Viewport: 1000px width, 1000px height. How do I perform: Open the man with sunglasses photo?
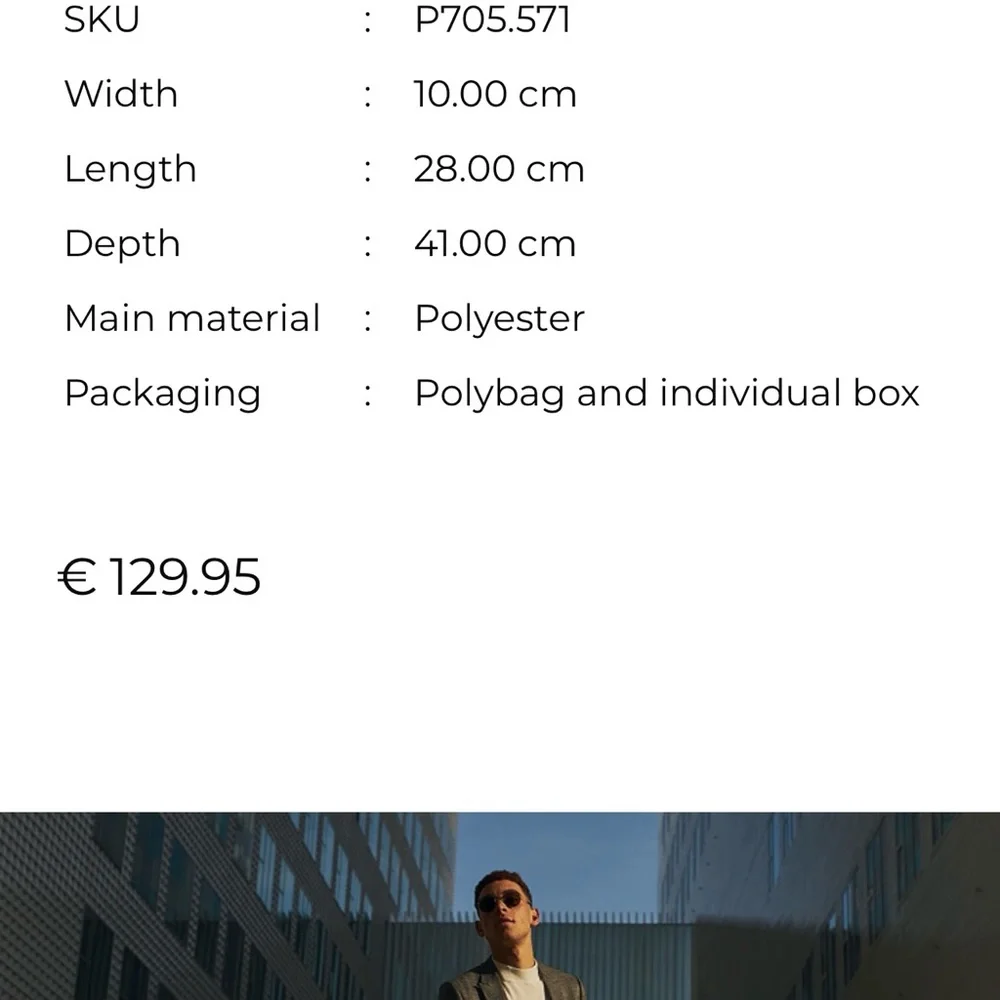(x=500, y=906)
